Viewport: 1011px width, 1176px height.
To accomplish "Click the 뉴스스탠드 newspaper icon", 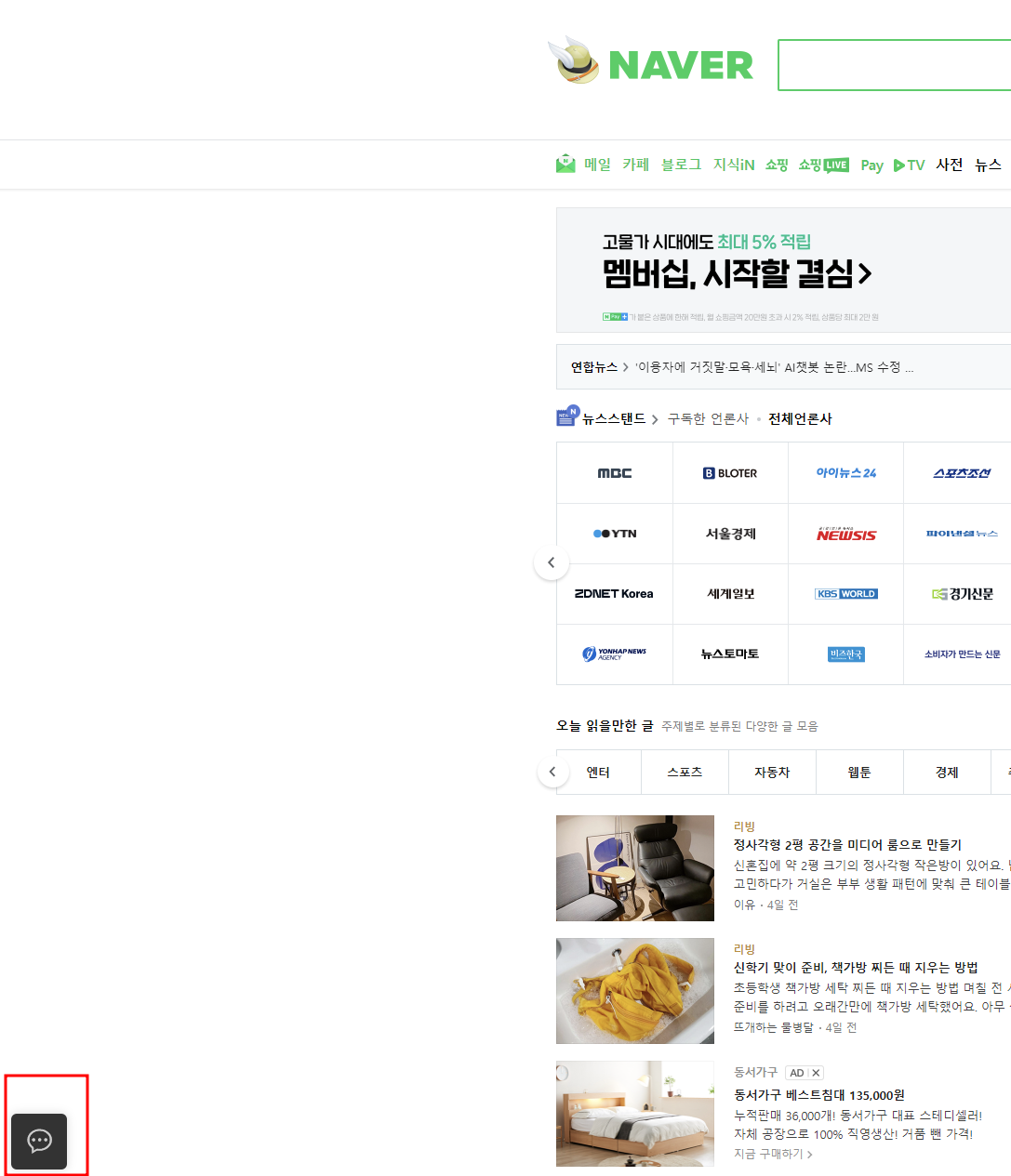I will tap(567, 416).
